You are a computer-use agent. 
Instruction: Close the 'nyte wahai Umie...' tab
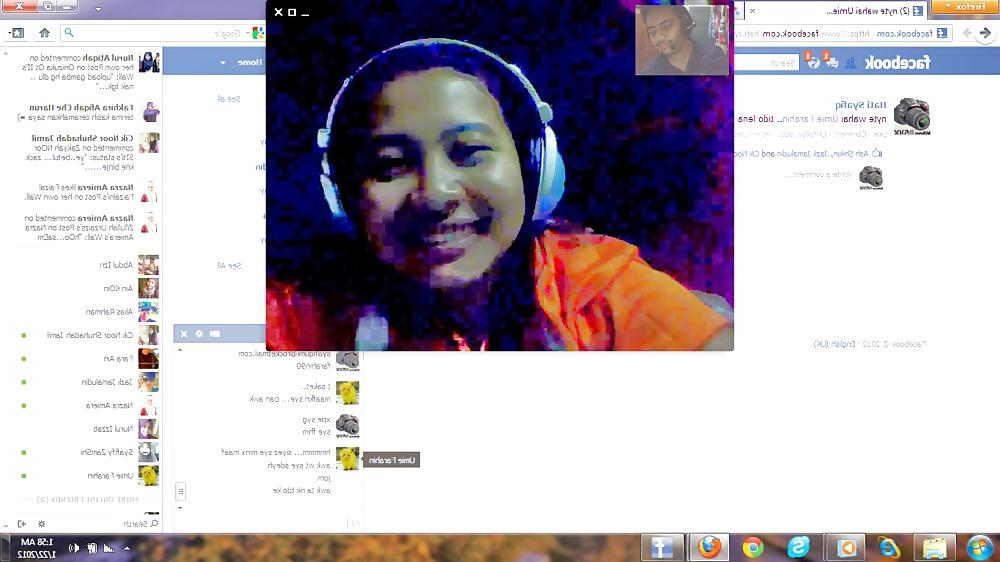[x=753, y=11]
